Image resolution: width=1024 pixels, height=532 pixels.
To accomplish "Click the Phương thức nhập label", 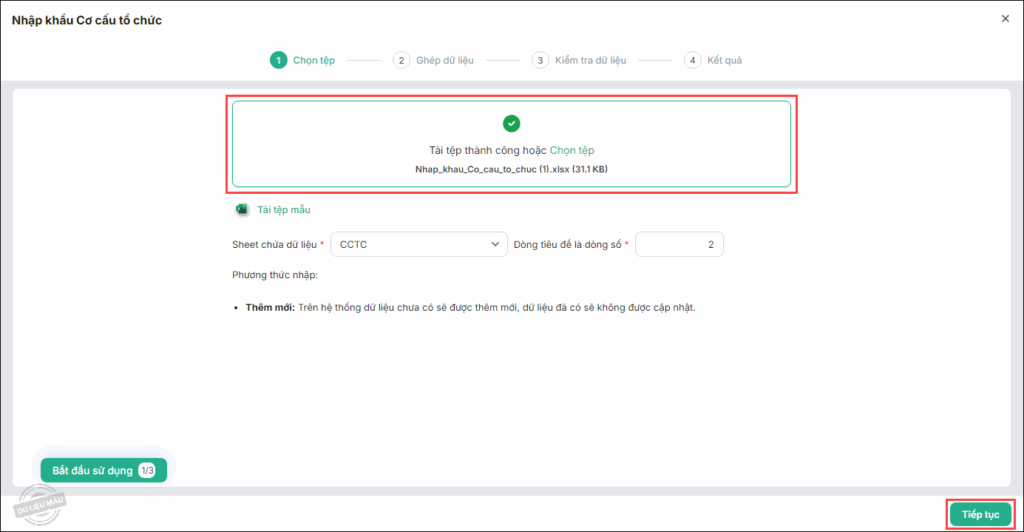I will coord(275,275).
